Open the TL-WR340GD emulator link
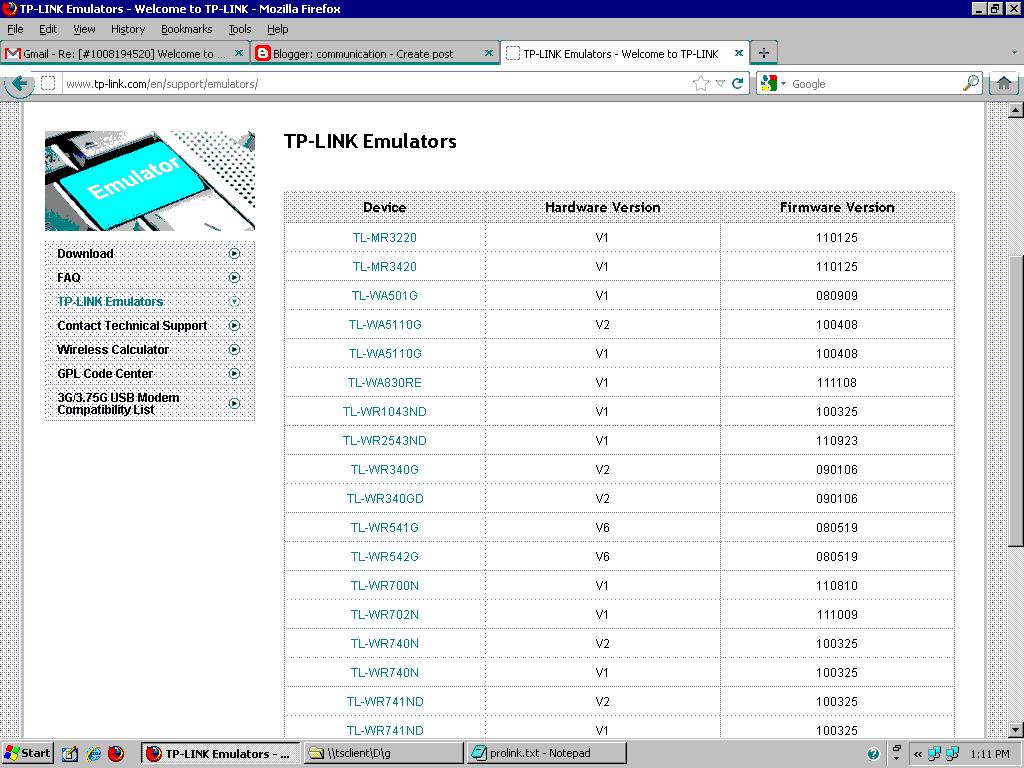This screenshot has width=1024, height=768. tap(385, 499)
